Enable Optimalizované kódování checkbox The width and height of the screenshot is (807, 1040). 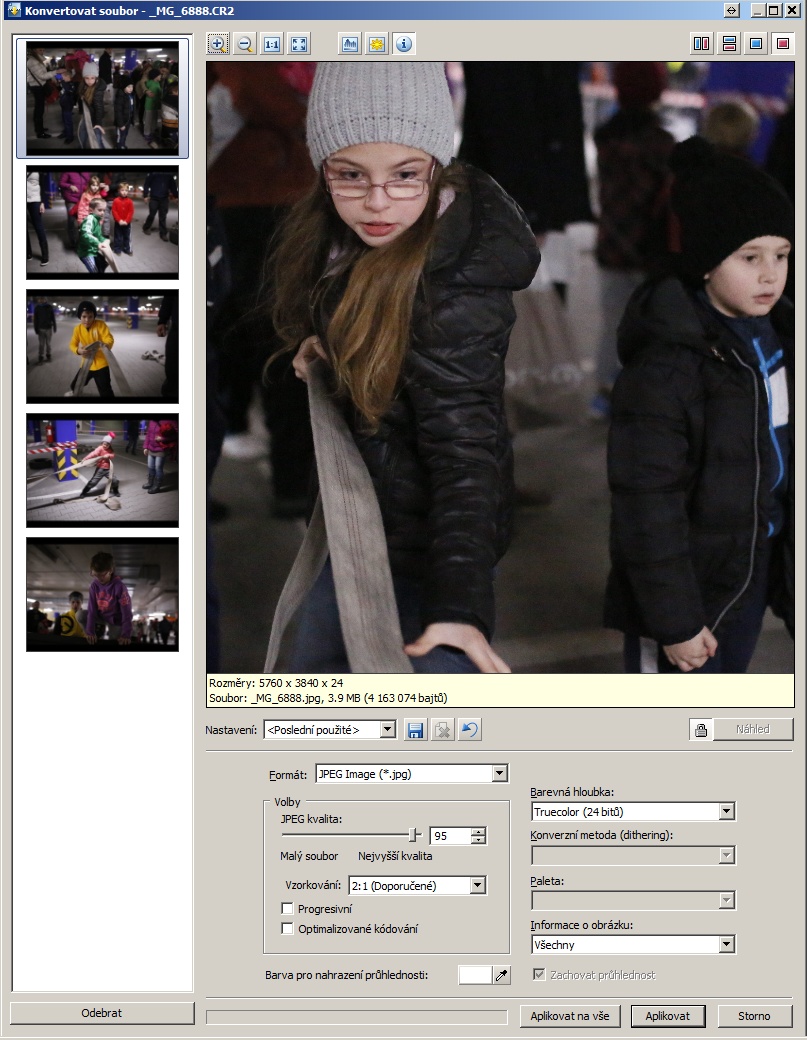pyautogui.click(x=288, y=929)
